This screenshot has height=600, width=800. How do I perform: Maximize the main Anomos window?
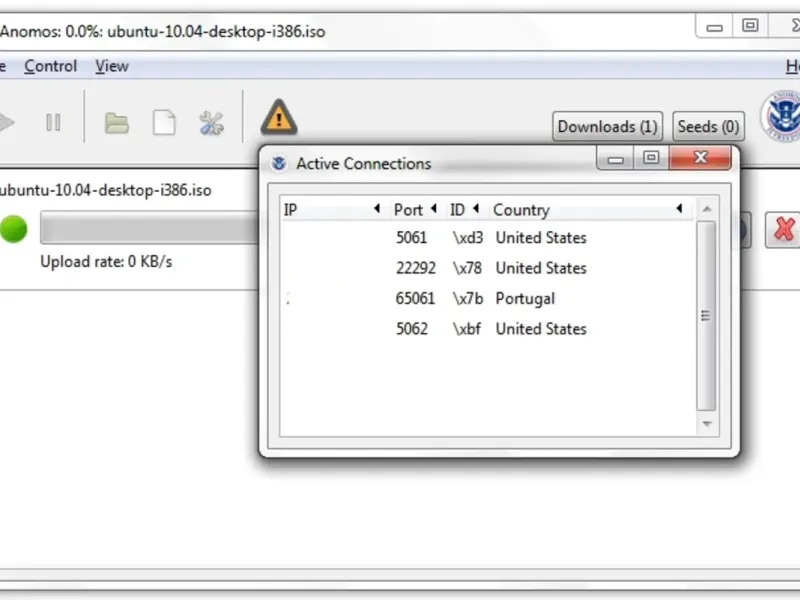click(x=750, y=26)
